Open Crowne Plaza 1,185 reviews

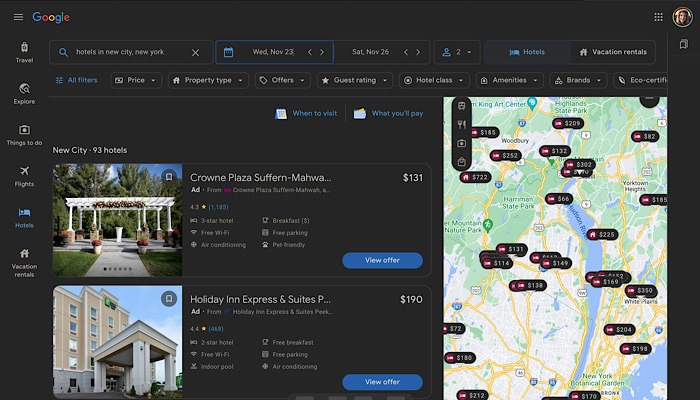coord(218,207)
